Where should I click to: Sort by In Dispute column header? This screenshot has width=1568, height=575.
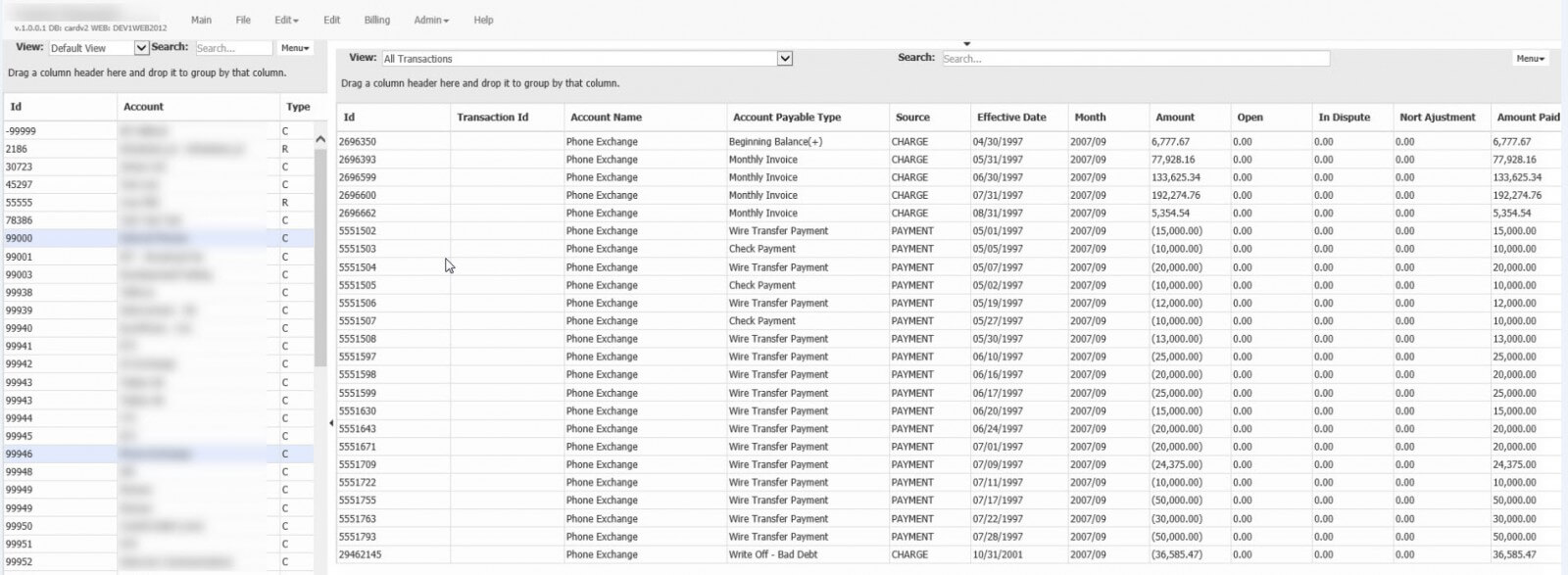coord(1351,118)
